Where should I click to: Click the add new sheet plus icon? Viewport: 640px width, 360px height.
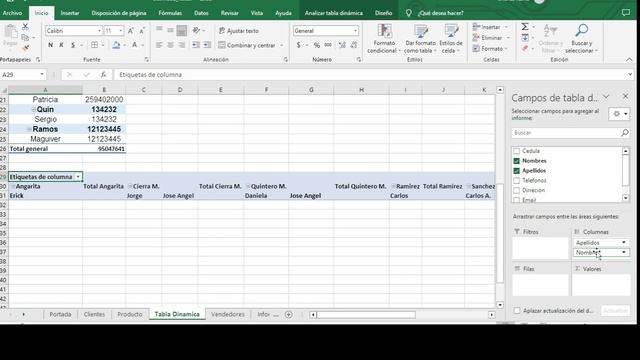(289, 314)
